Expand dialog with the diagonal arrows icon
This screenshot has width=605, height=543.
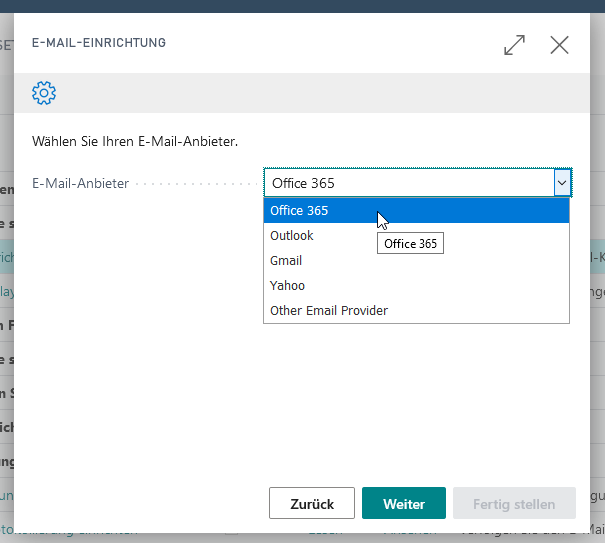tap(514, 45)
